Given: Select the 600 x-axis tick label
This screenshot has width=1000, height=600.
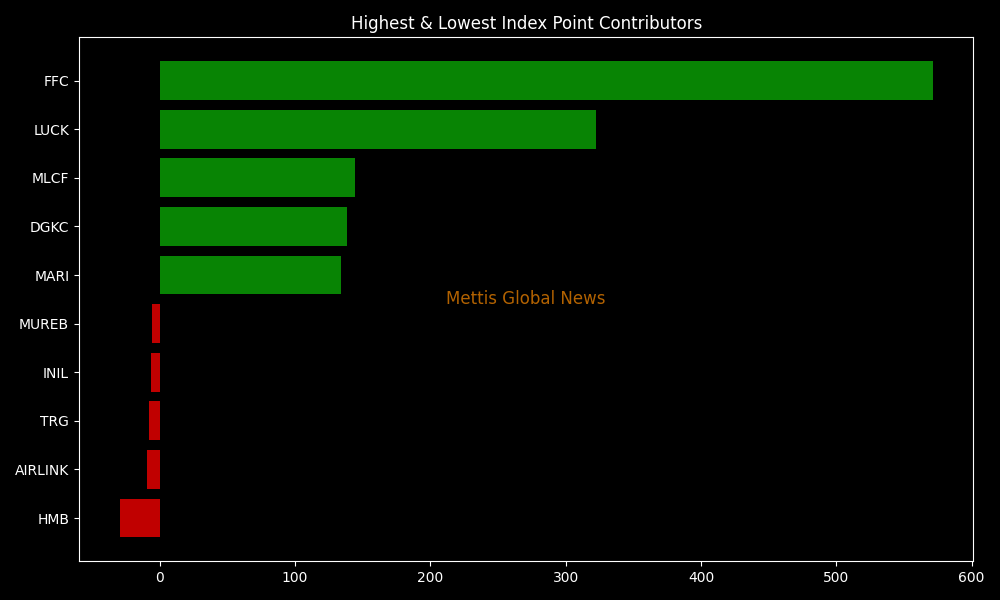Looking at the screenshot, I should (x=971, y=577).
